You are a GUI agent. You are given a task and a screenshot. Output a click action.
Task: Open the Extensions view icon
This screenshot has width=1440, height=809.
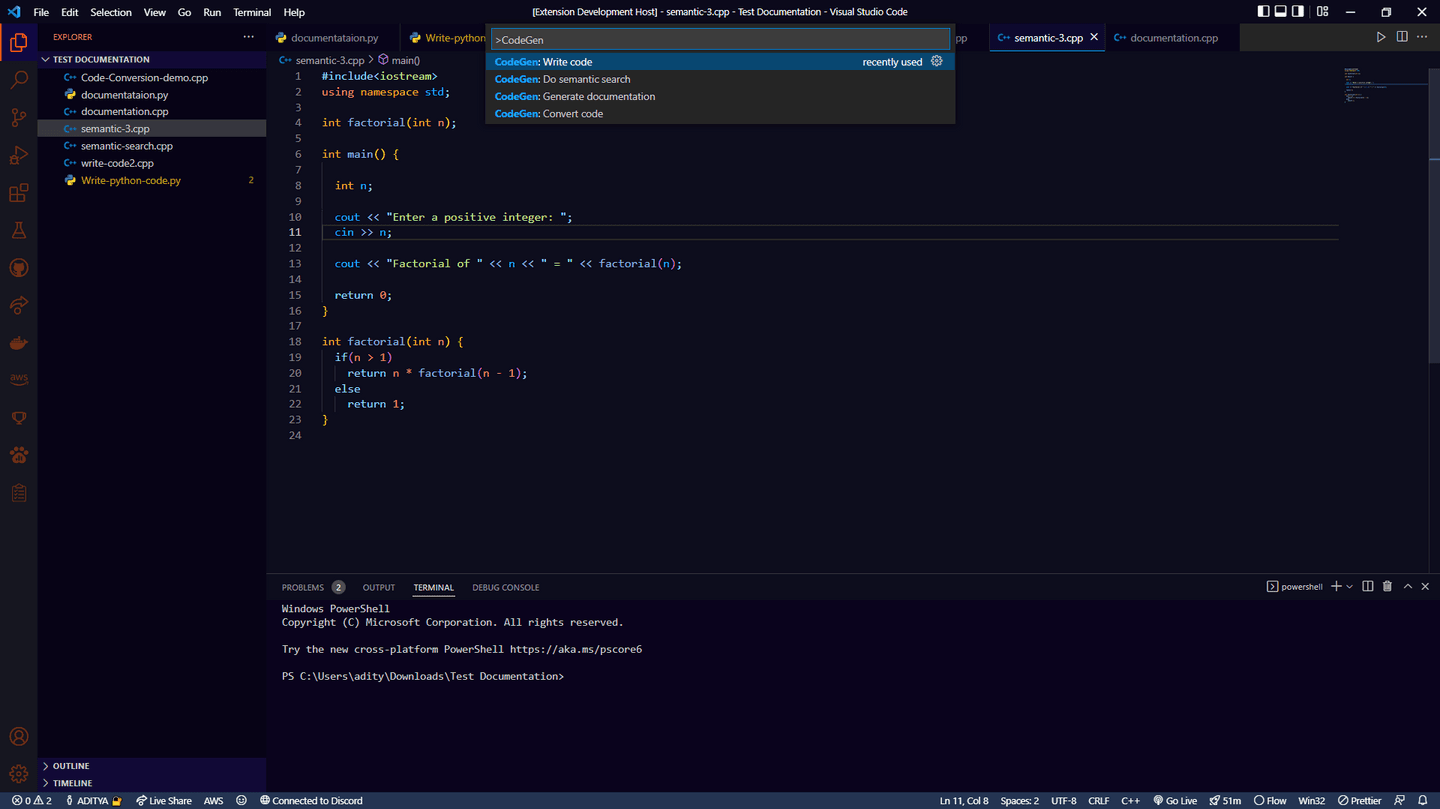pyautogui.click(x=19, y=193)
